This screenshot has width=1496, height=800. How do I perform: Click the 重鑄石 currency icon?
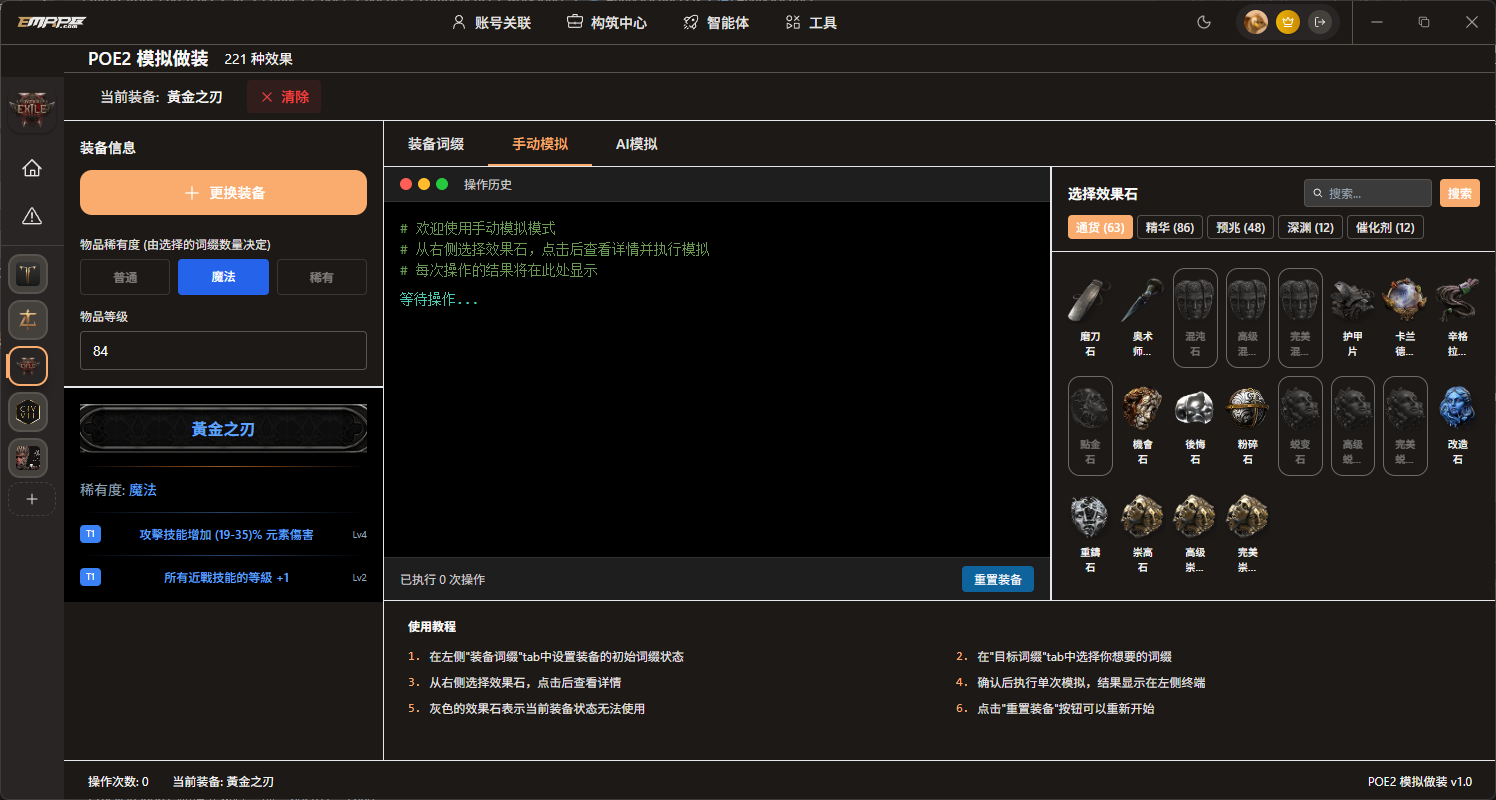pyautogui.click(x=1089, y=518)
